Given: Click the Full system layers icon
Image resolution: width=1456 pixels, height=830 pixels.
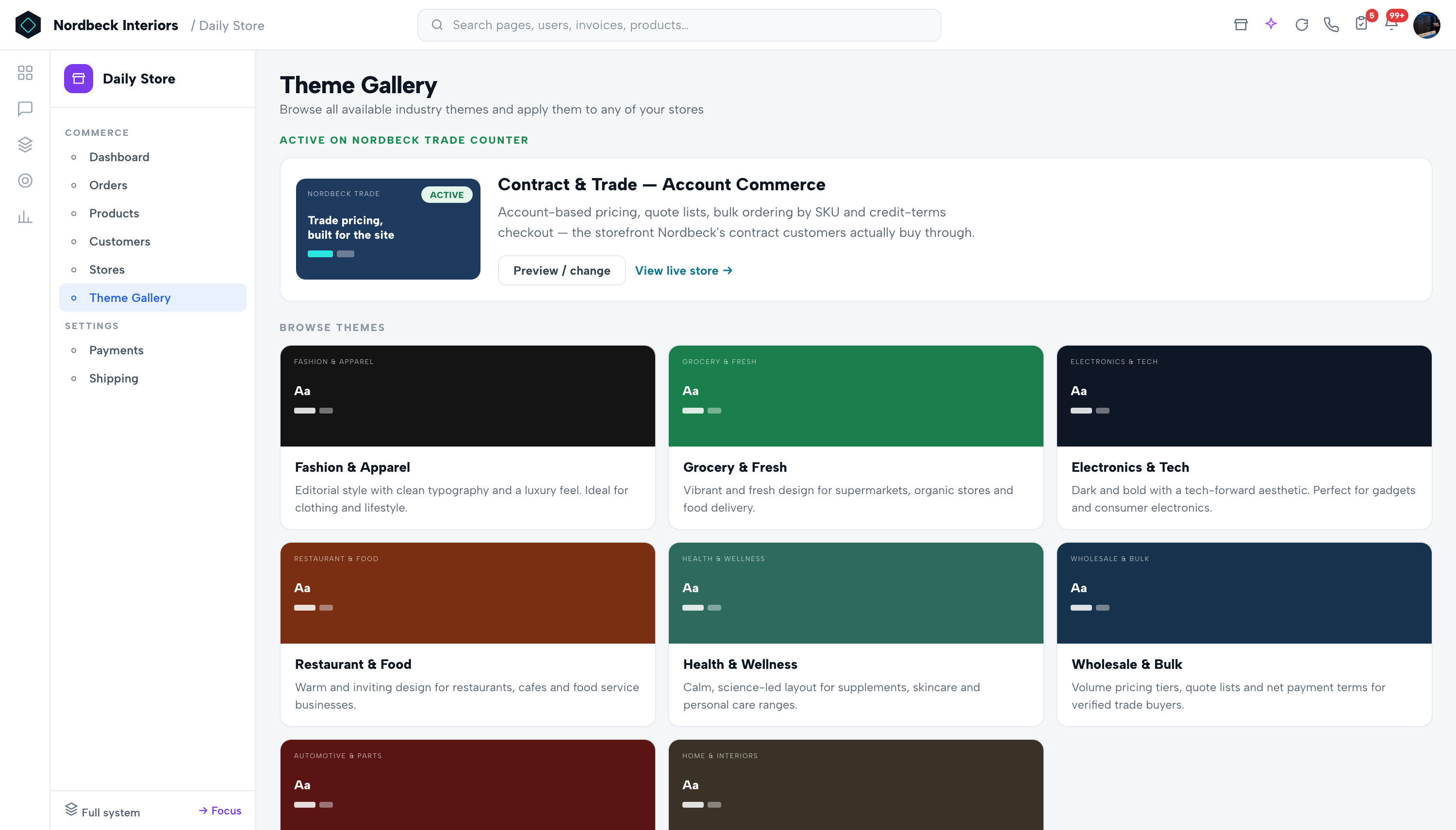Looking at the screenshot, I should click(x=71, y=810).
